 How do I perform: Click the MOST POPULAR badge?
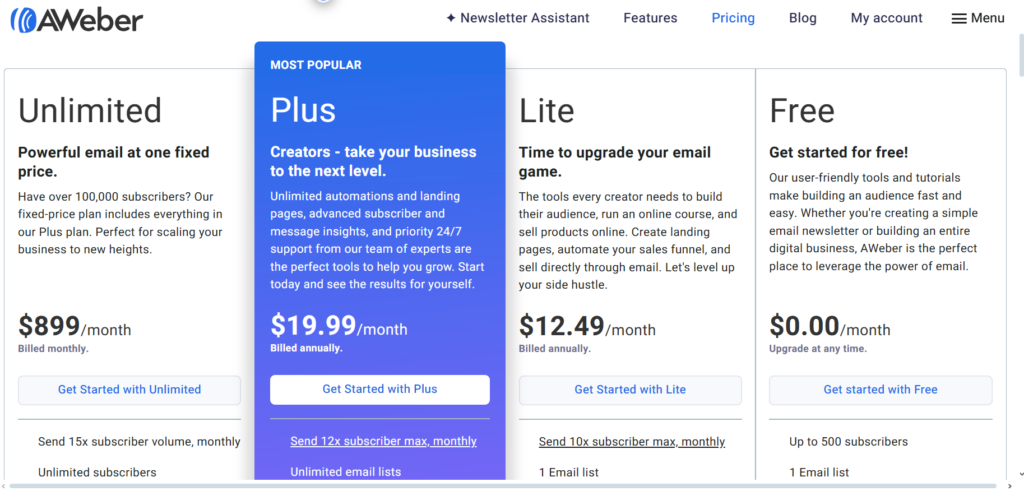pyautogui.click(x=315, y=65)
